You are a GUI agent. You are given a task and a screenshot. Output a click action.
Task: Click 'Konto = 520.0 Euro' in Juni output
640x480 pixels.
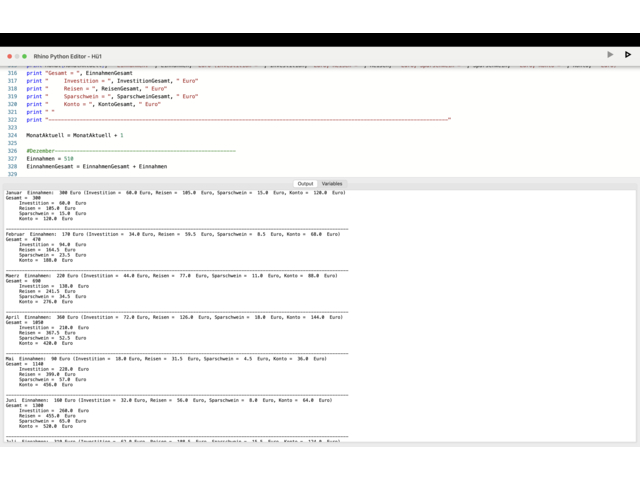click(x=46, y=426)
